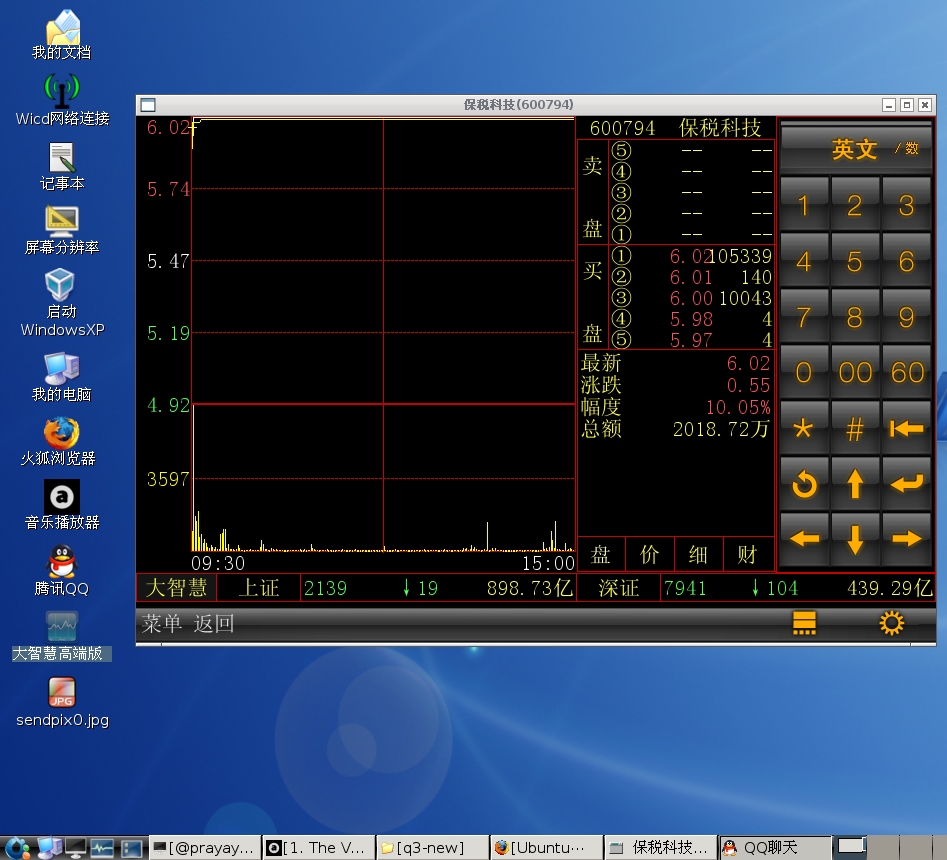Click the 启动 WindowsXP desktop icon
This screenshot has width=947, height=860.
(62, 303)
